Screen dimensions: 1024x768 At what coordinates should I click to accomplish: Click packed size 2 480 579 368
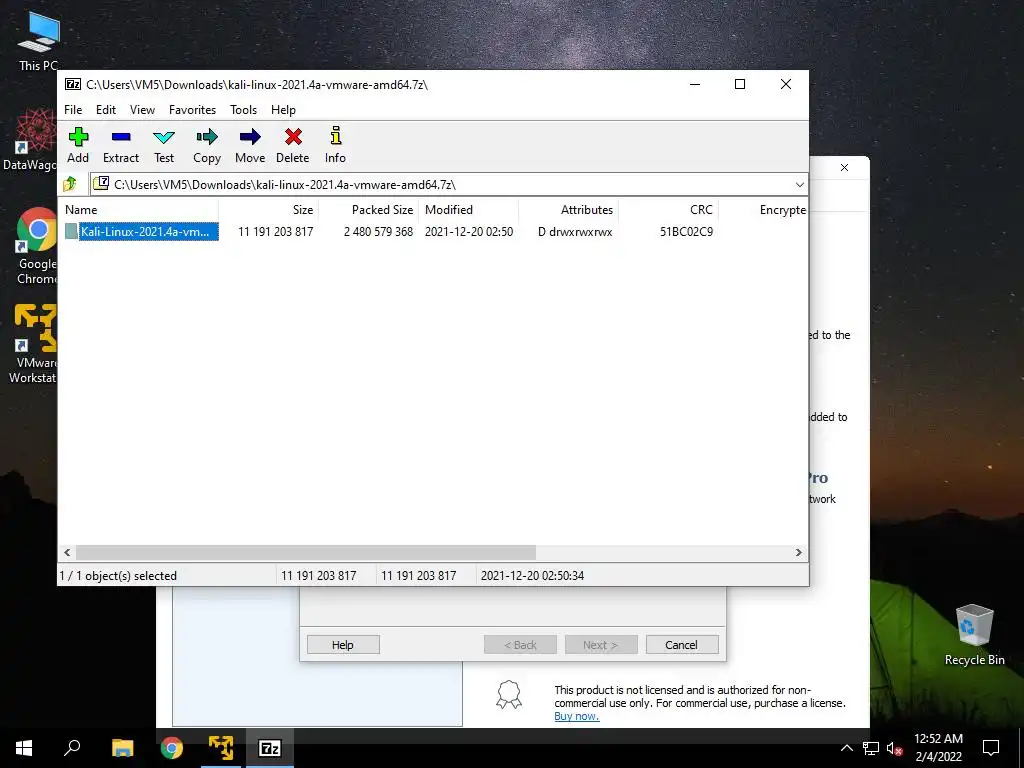[x=378, y=232]
